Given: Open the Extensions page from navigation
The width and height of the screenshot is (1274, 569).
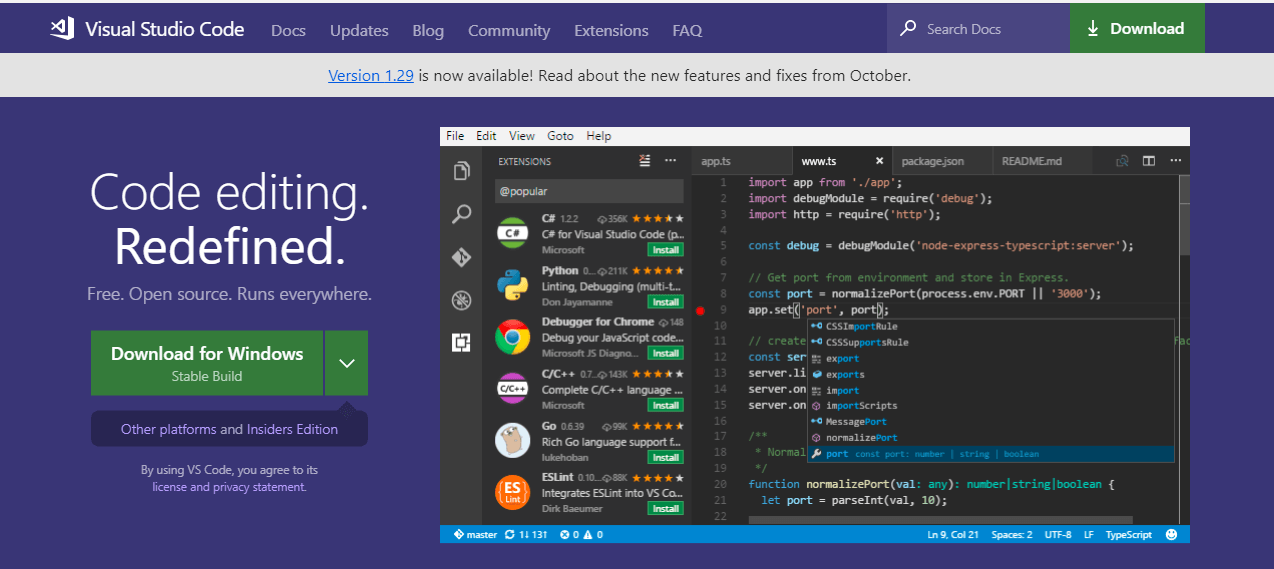Looking at the screenshot, I should click(611, 30).
